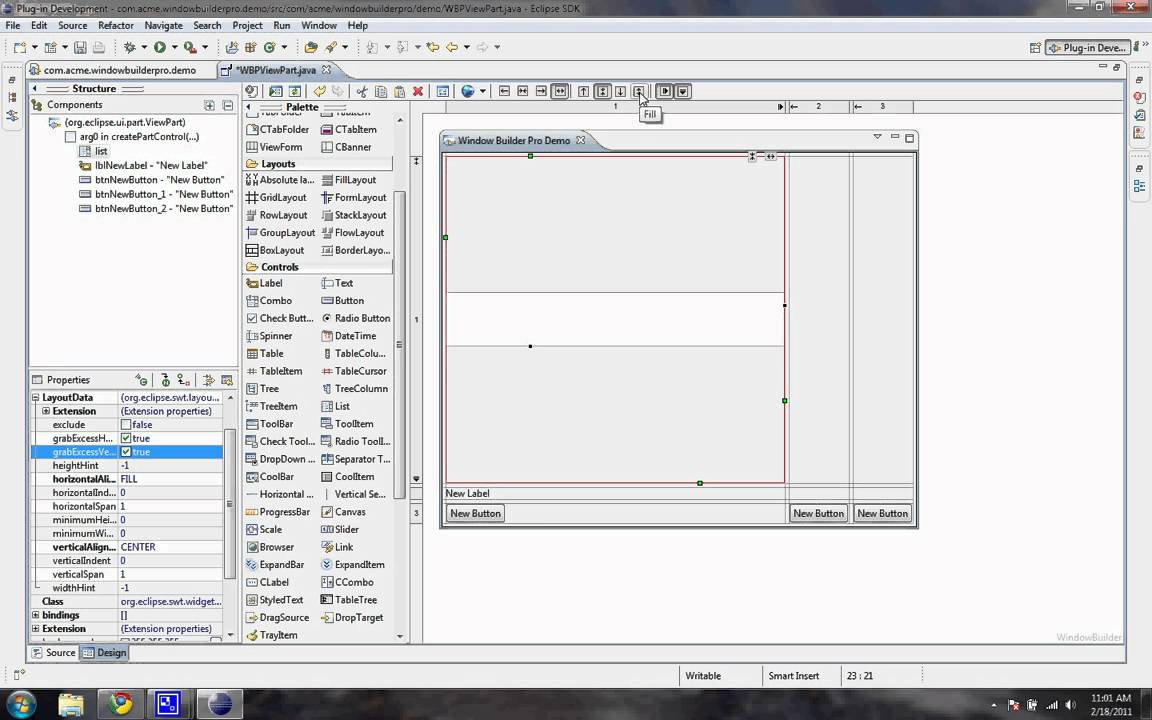1152x720 pixels.
Task: Select Browser control in the Palette
Action: click(270, 547)
